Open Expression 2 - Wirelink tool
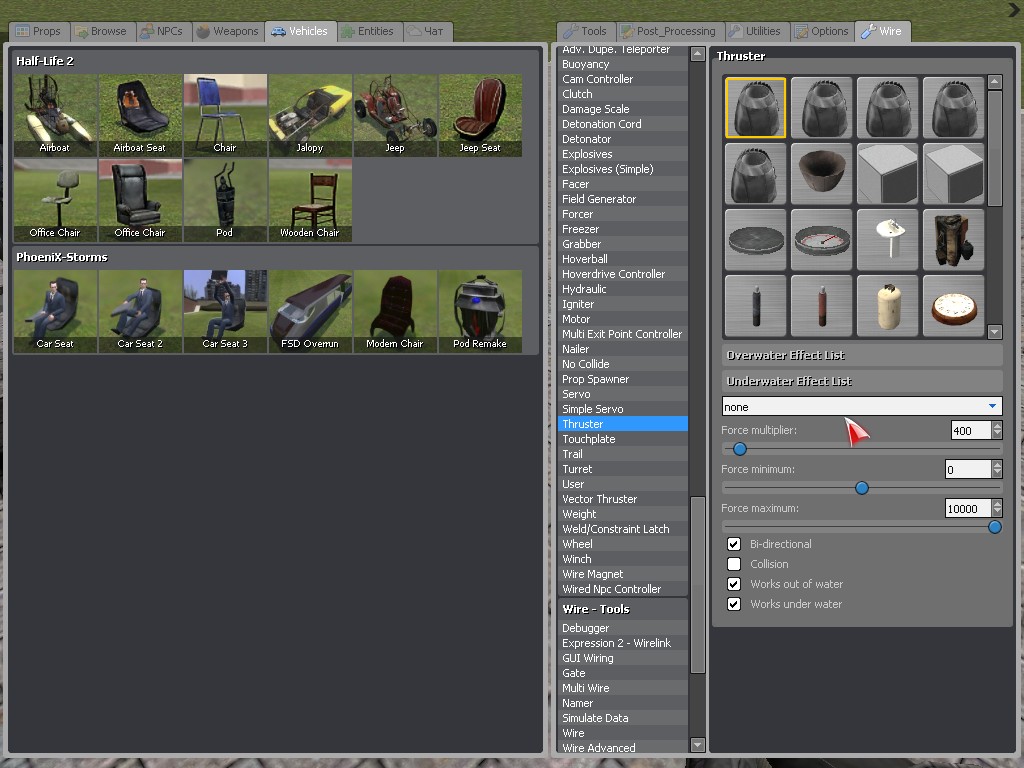This screenshot has width=1024, height=768. tap(616, 643)
